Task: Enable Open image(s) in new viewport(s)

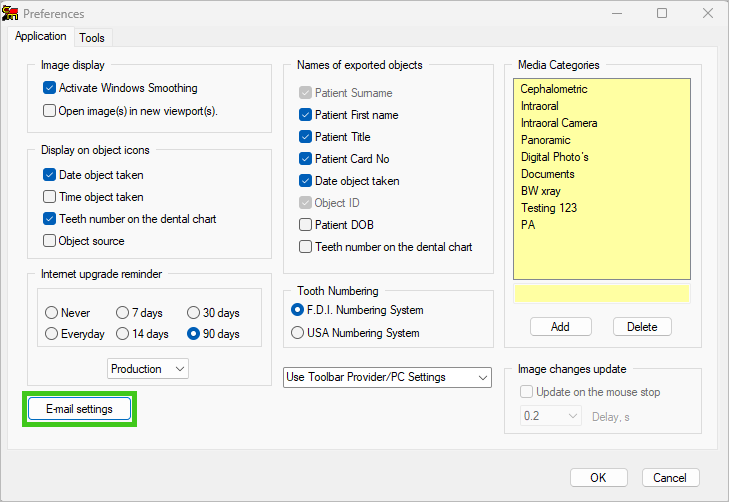Action: coord(49,111)
